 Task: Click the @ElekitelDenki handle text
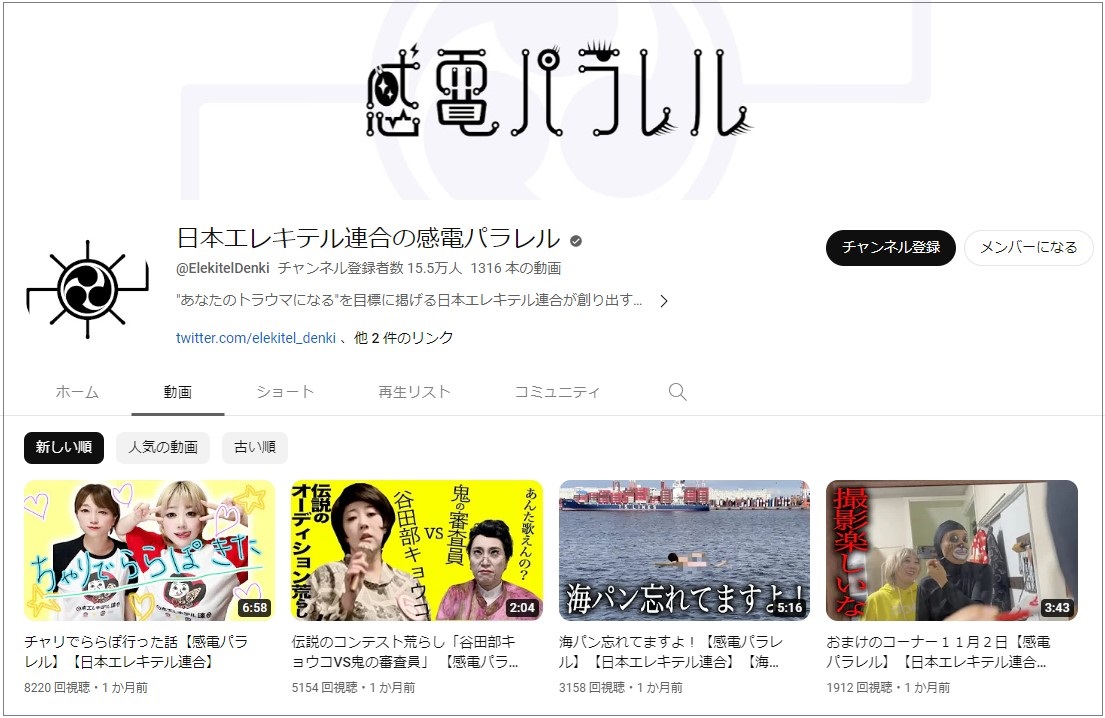(223, 268)
